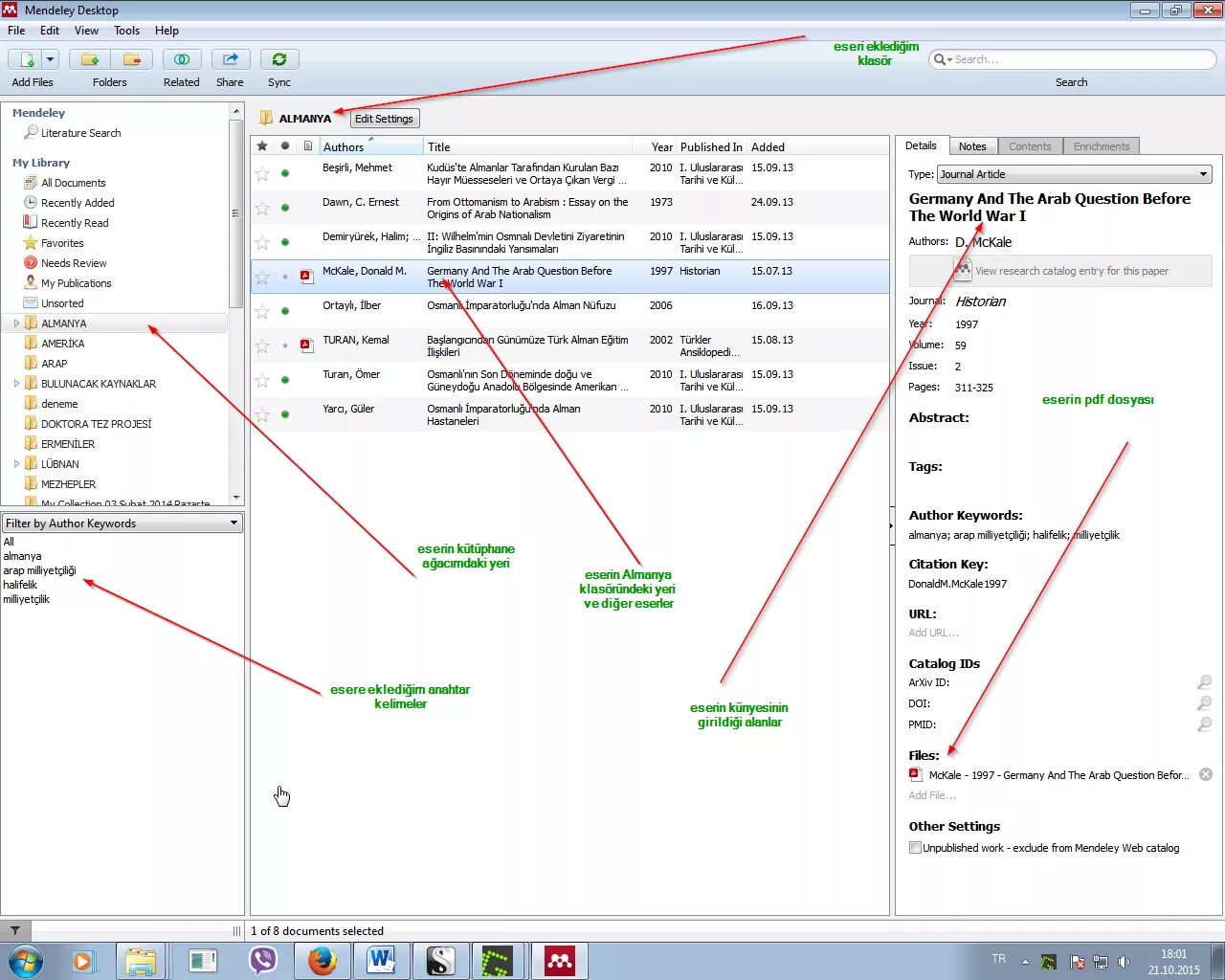Click the DOI lookup magnifier icon
Screen dimensions: 1225x980
point(1204,703)
